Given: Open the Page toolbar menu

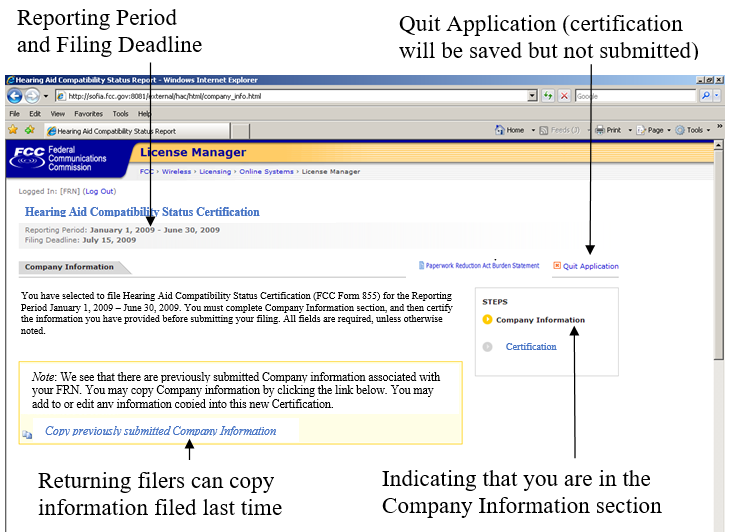Looking at the screenshot, I should click(x=654, y=130).
